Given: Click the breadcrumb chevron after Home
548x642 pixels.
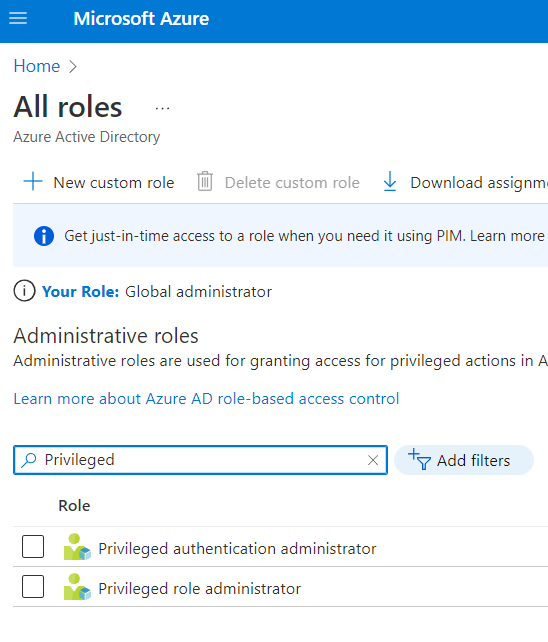Looking at the screenshot, I should 73,66.
